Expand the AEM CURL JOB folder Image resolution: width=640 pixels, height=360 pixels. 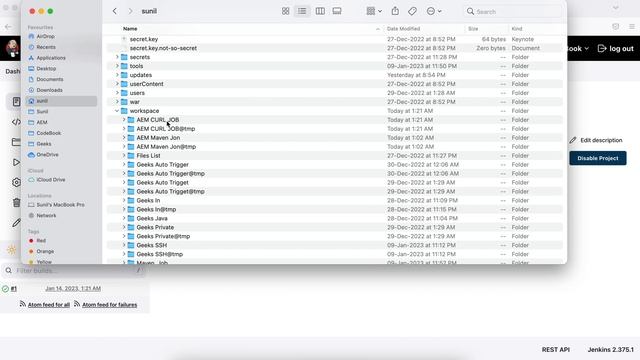click(124, 120)
